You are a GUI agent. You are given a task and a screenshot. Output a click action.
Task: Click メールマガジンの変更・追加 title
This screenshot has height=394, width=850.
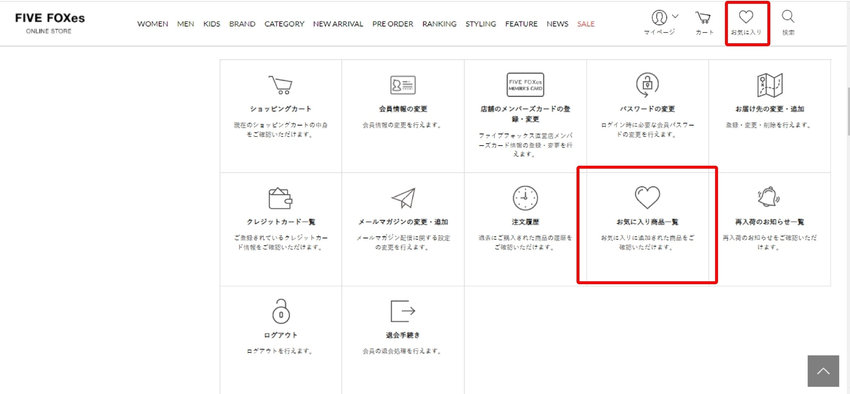click(403, 222)
